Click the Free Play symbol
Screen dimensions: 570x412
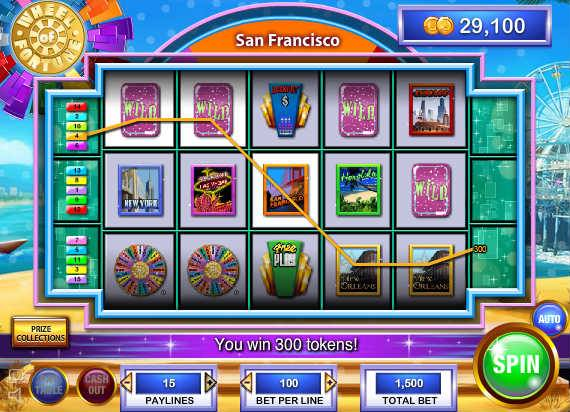point(286,268)
